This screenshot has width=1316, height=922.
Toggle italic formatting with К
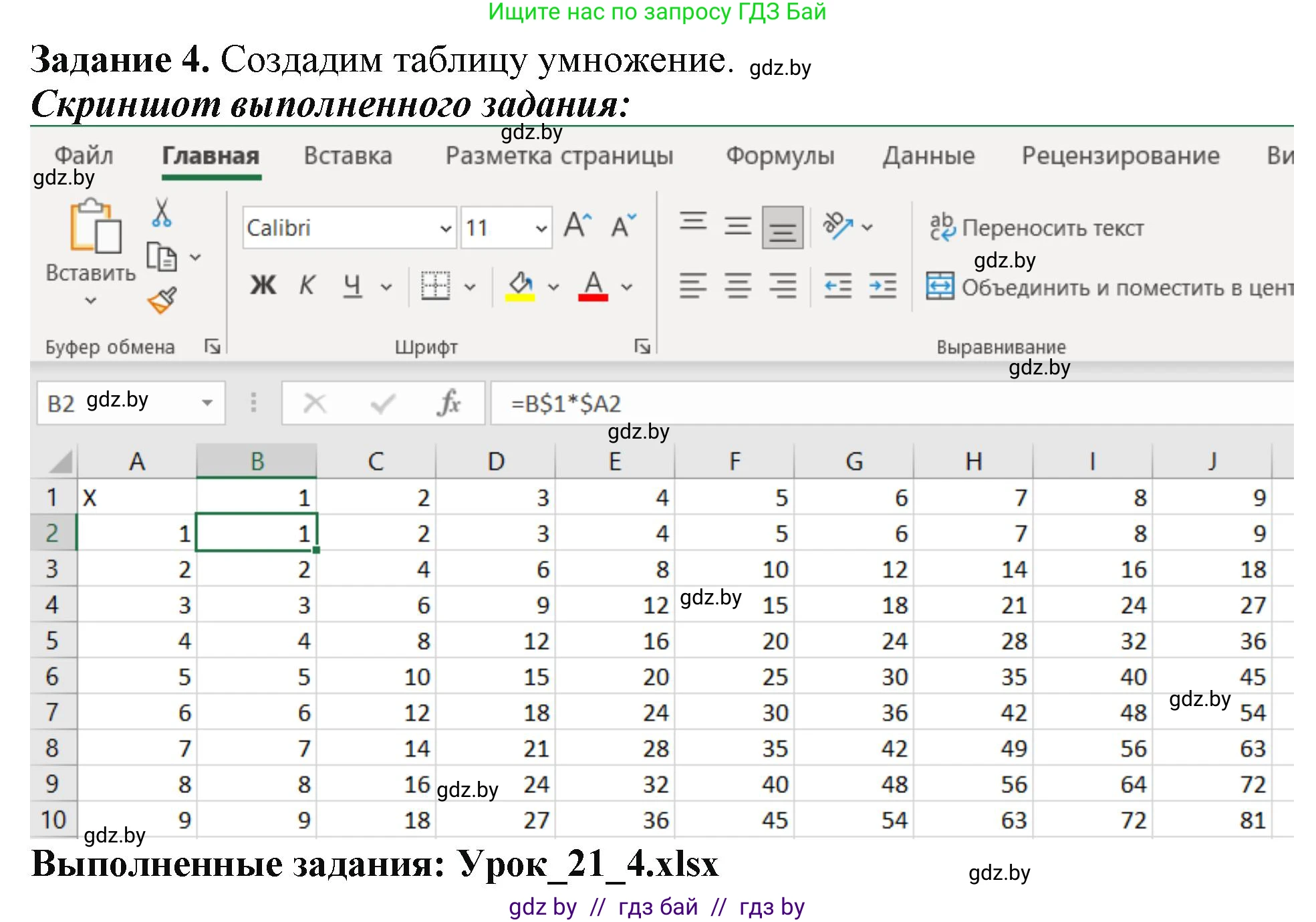click(307, 285)
